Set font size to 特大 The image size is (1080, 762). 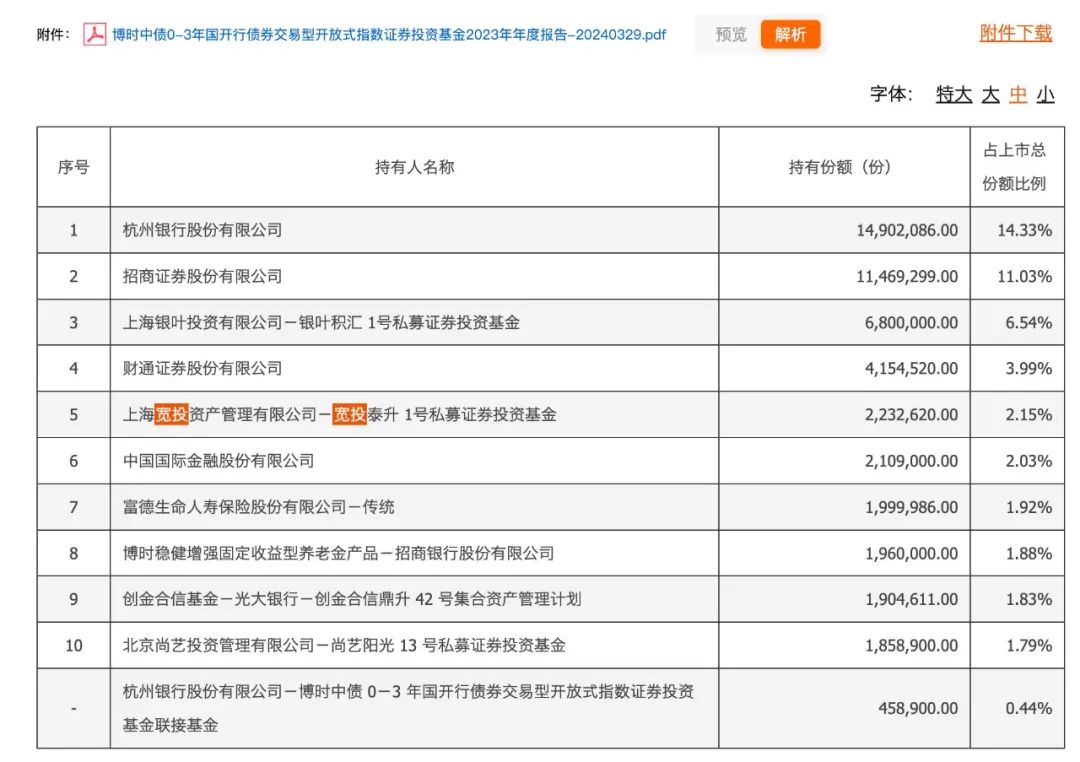(954, 94)
